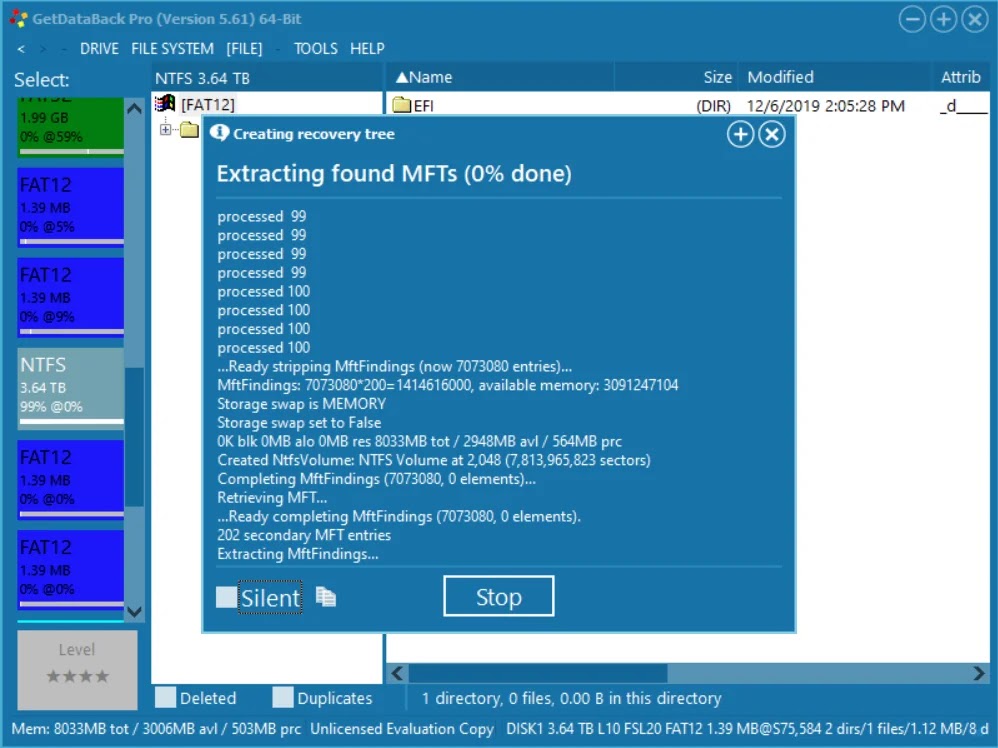This screenshot has width=998, height=748.
Task: Click the 12/6/2019 2:05:28 PM date
Action: point(826,106)
